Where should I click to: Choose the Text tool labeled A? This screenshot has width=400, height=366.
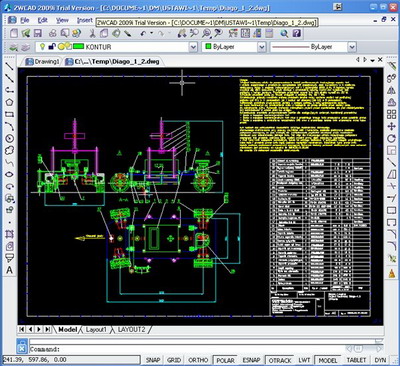9,270
